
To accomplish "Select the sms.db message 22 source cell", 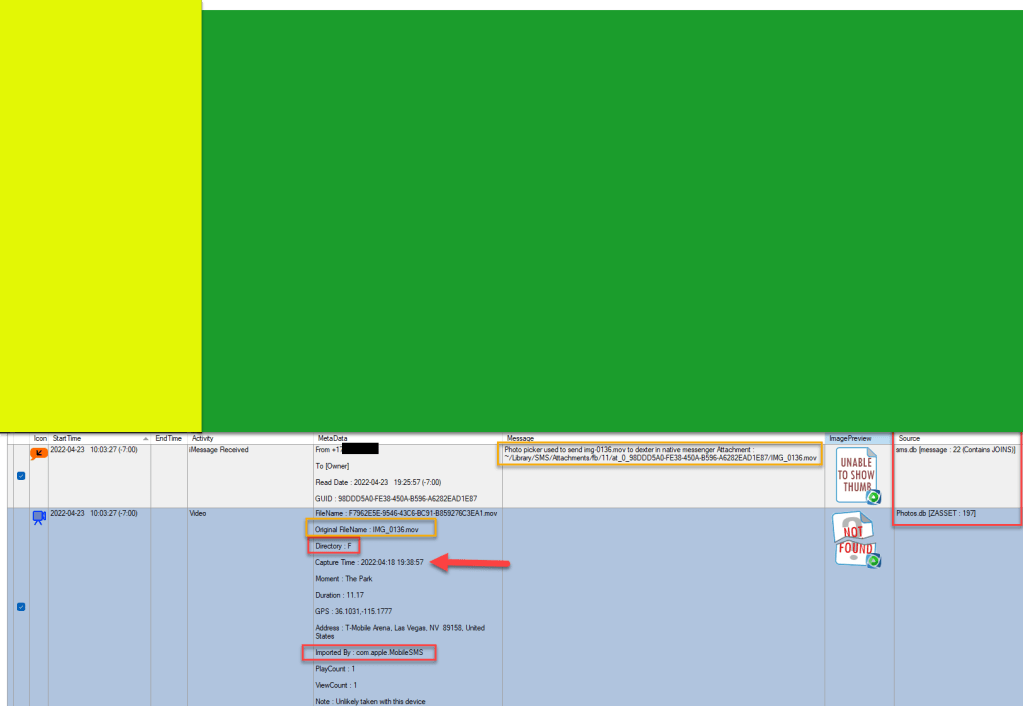I will point(955,450).
